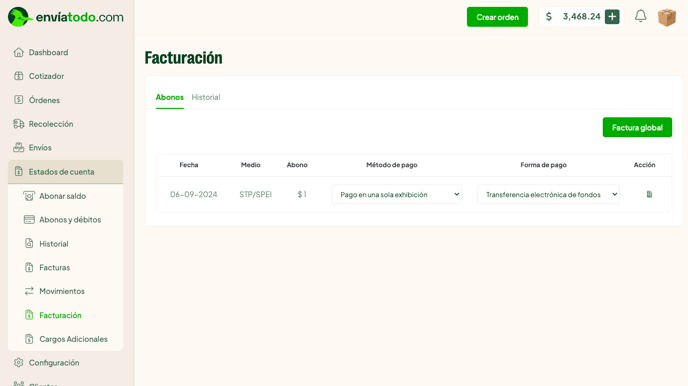Click the date 06-09-2024 cell
The width and height of the screenshot is (688, 386).
[x=194, y=194]
